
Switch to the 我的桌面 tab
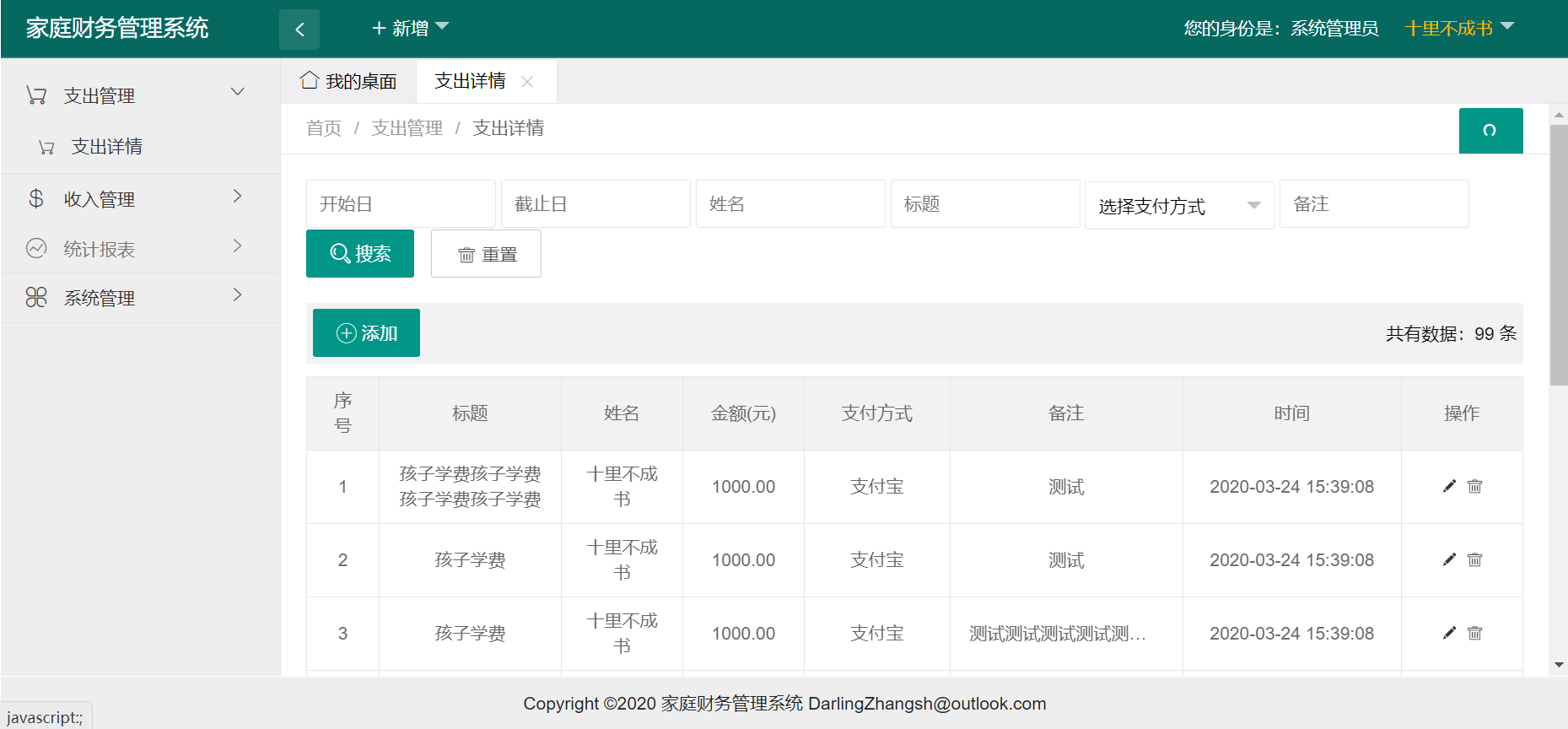(349, 81)
